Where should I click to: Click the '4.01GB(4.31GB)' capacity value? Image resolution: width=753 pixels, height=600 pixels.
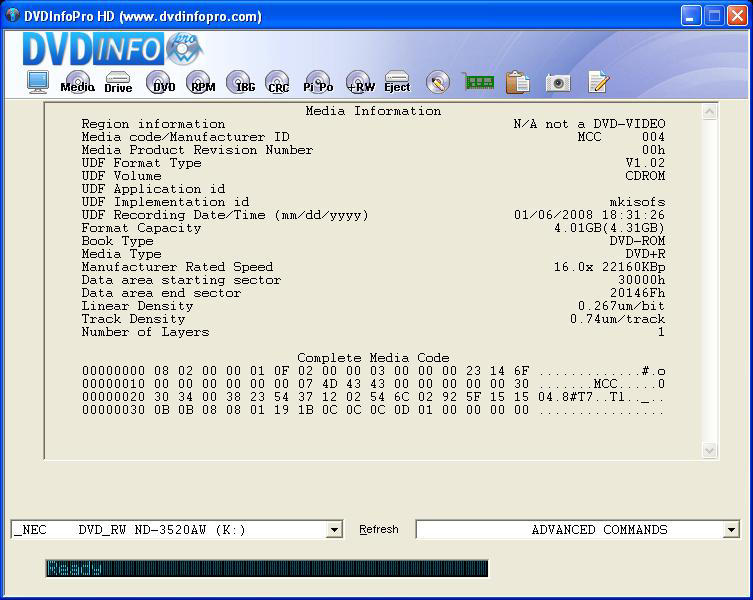click(x=609, y=228)
